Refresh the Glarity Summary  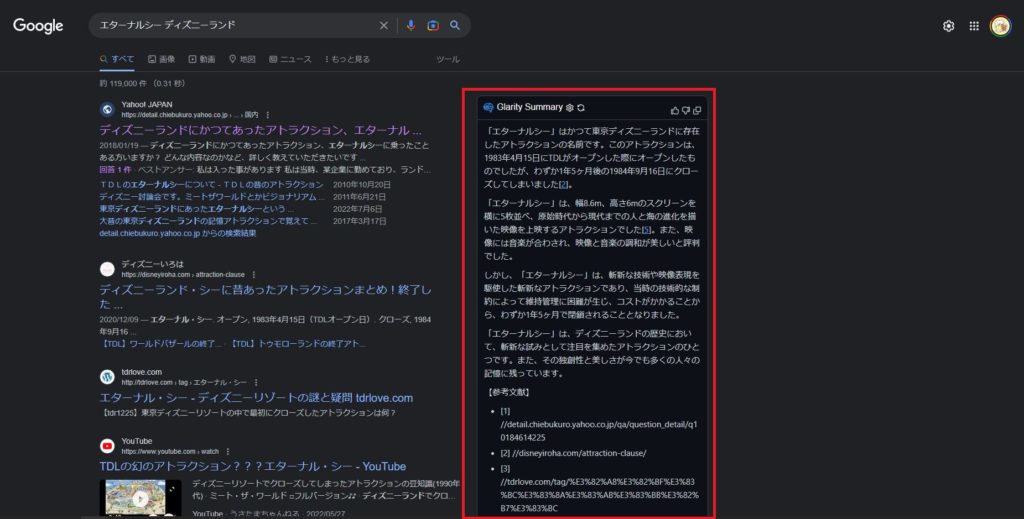pyautogui.click(x=581, y=107)
